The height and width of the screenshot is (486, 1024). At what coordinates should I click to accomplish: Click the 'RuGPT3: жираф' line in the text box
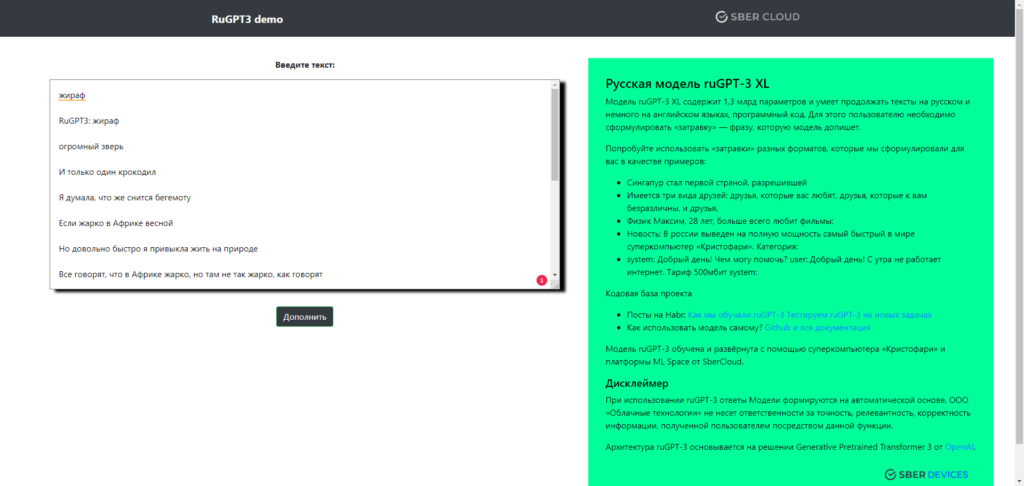pos(89,121)
